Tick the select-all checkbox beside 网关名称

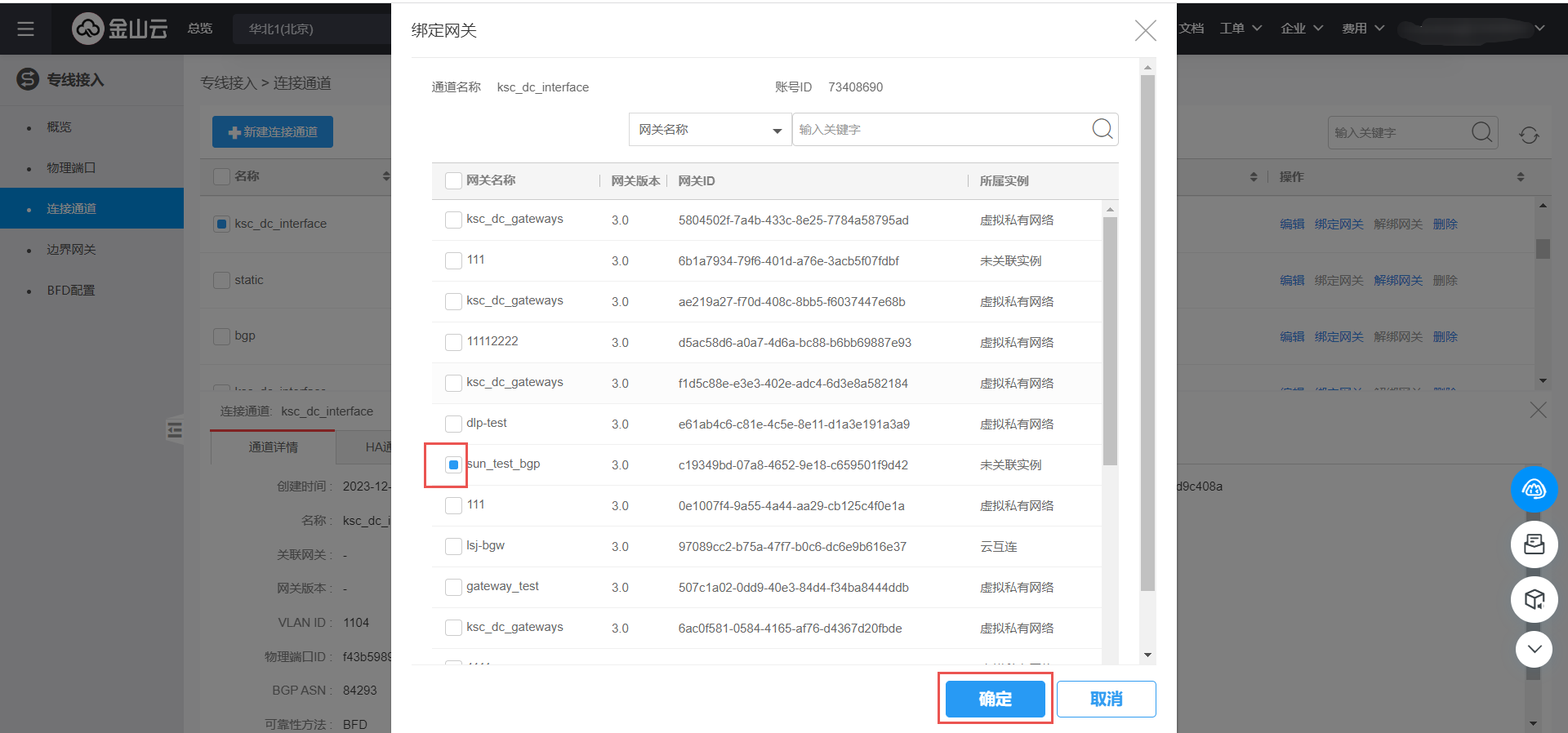click(453, 180)
